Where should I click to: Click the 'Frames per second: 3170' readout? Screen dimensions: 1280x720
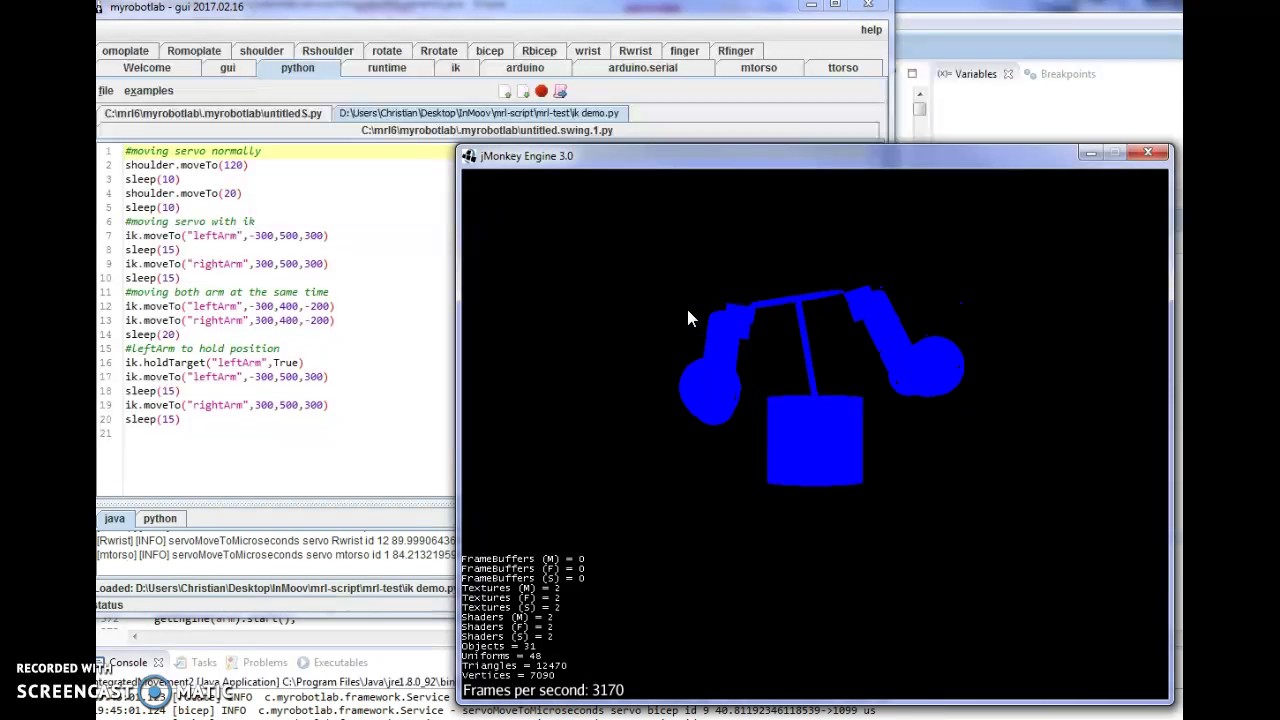(543, 690)
